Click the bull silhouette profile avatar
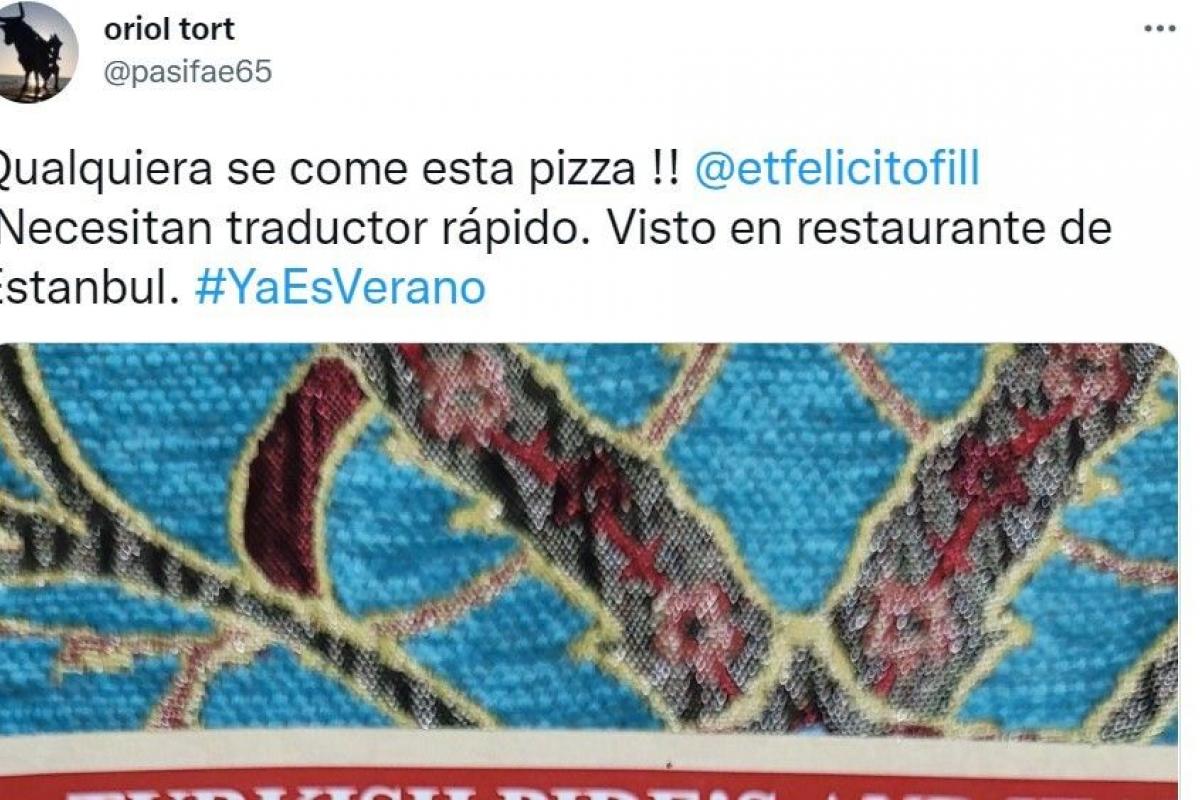 pos(36,52)
